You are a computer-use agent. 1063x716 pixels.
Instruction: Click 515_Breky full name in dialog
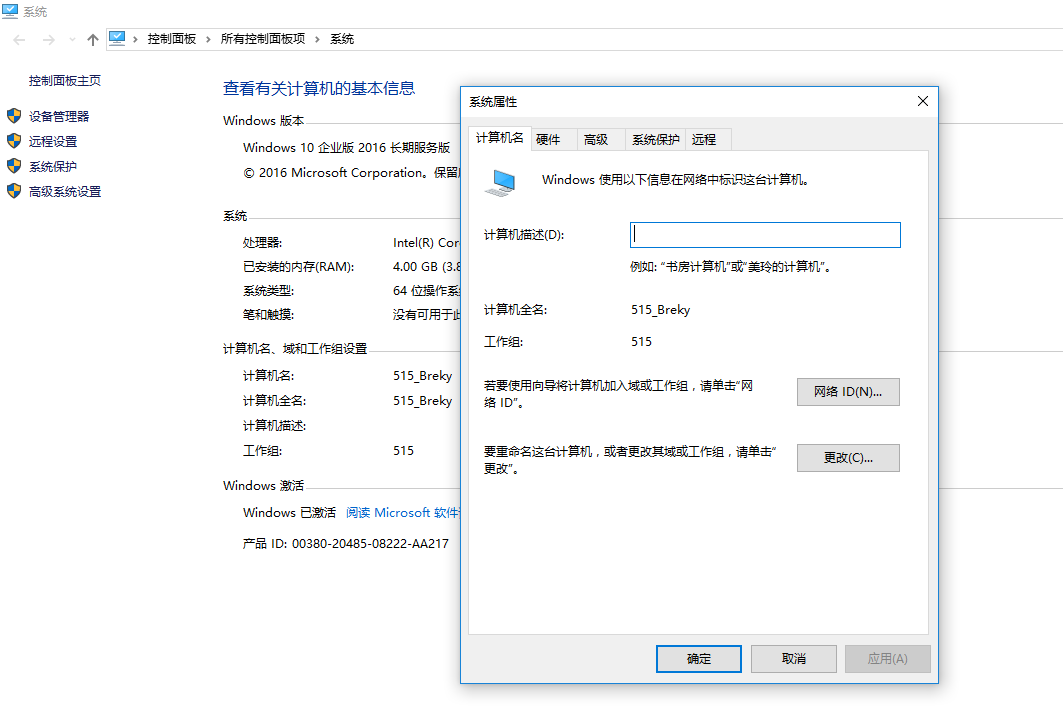pos(660,310)
